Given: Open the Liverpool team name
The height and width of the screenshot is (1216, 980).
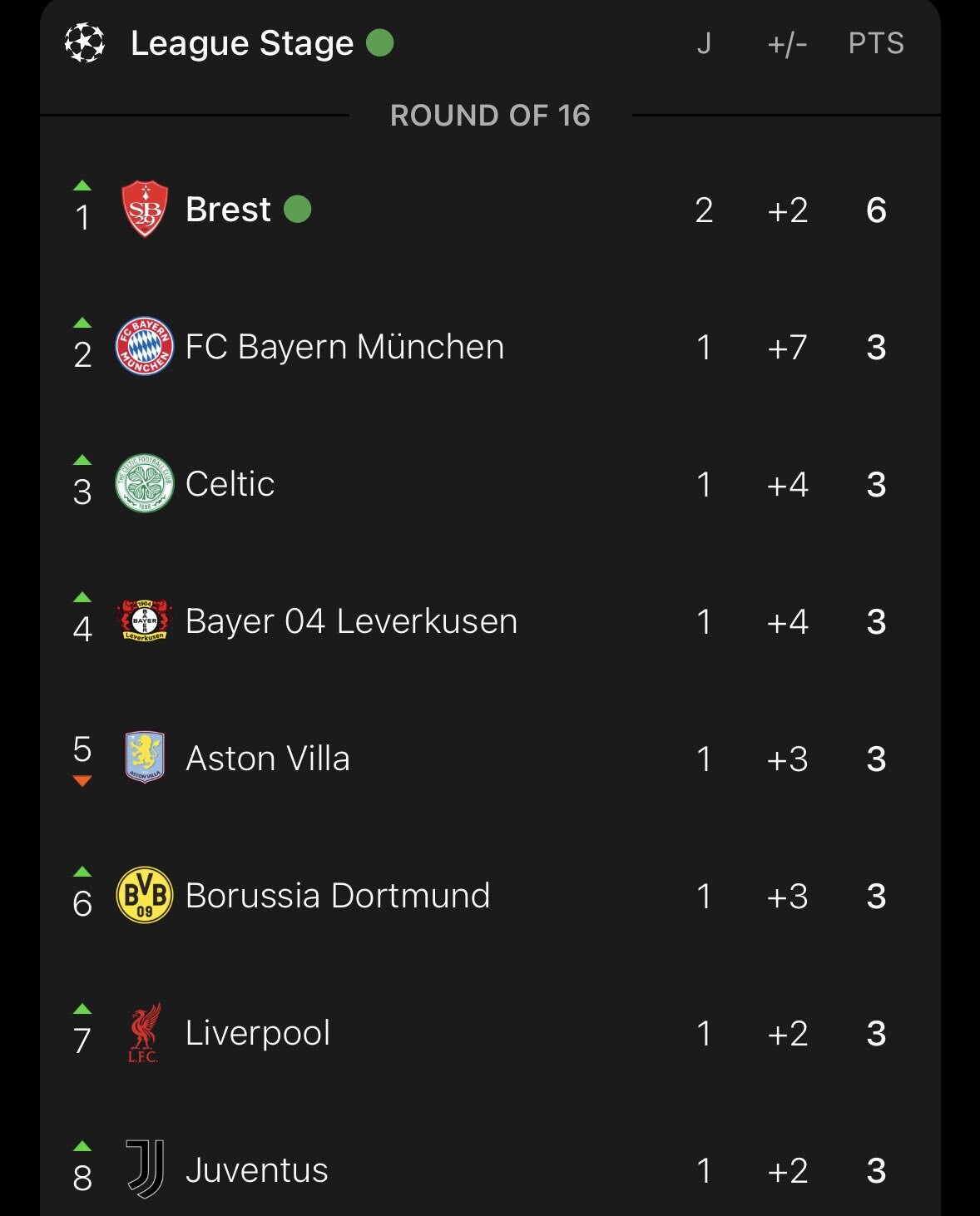Looking at the screenshot, I should [x=258, y=1034].
